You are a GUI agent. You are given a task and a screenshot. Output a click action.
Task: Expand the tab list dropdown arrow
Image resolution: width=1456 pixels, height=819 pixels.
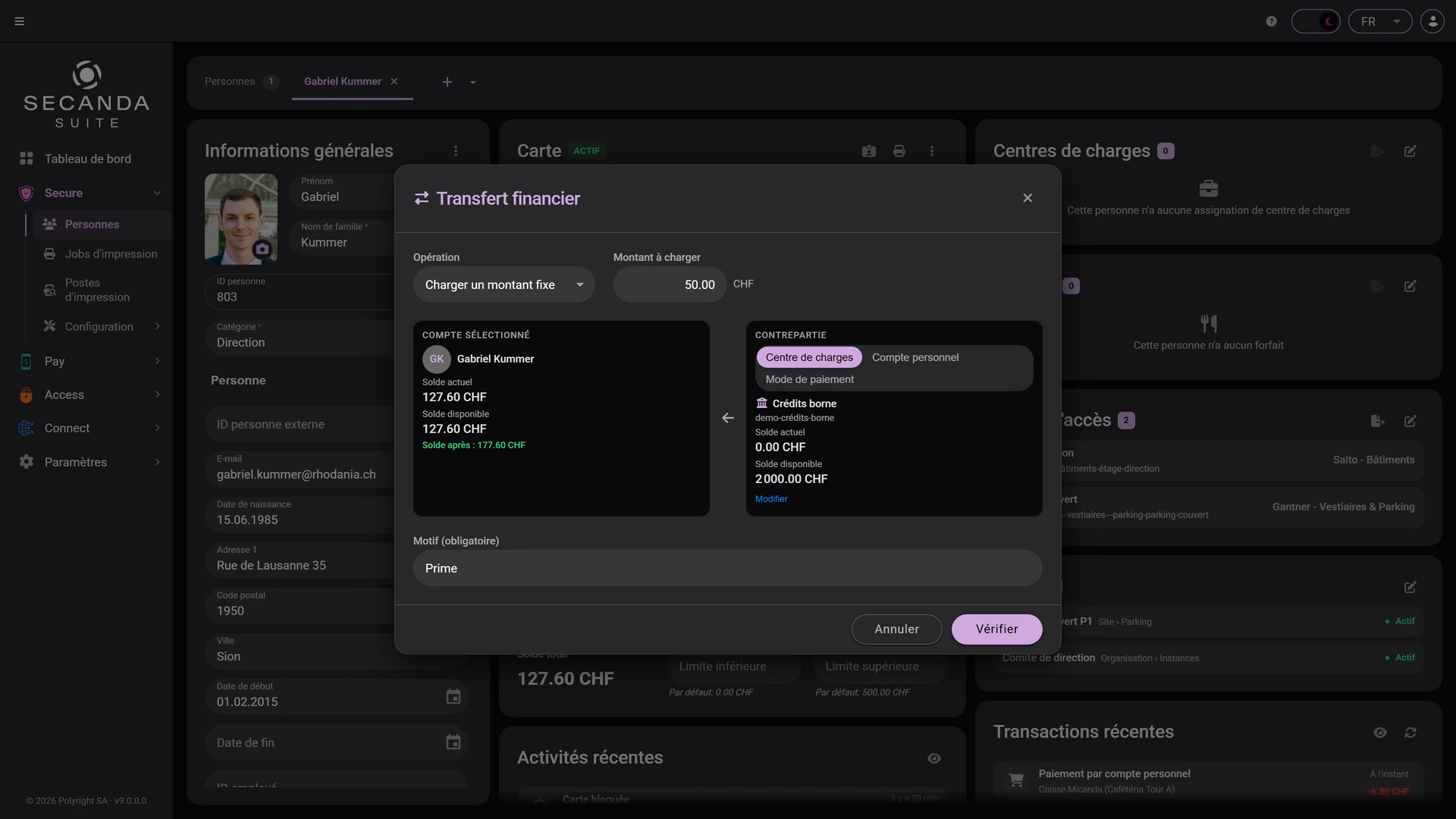pos(472,82)
